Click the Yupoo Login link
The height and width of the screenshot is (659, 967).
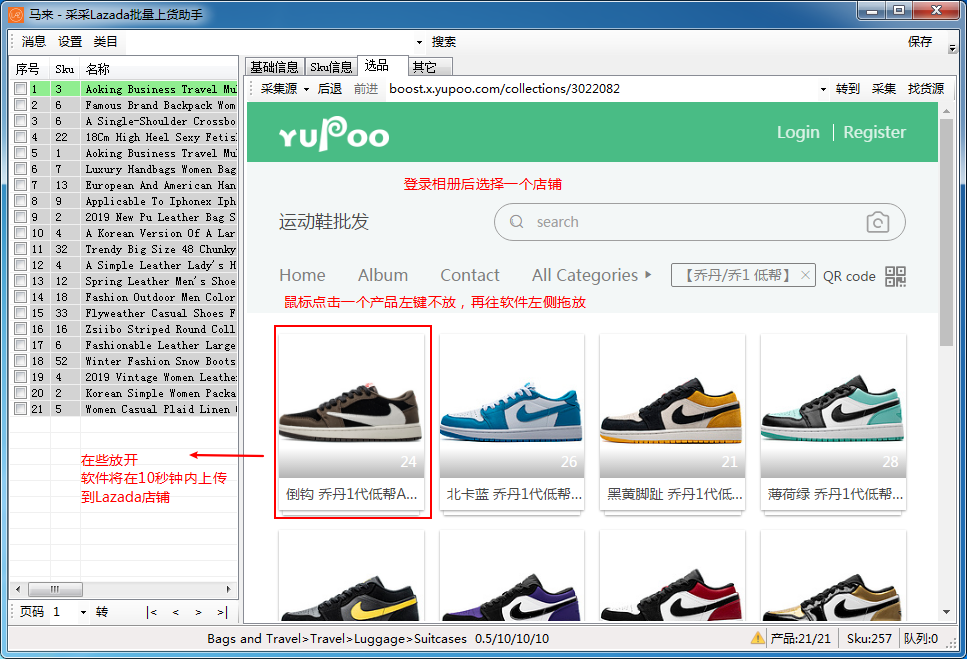[798, 132]
